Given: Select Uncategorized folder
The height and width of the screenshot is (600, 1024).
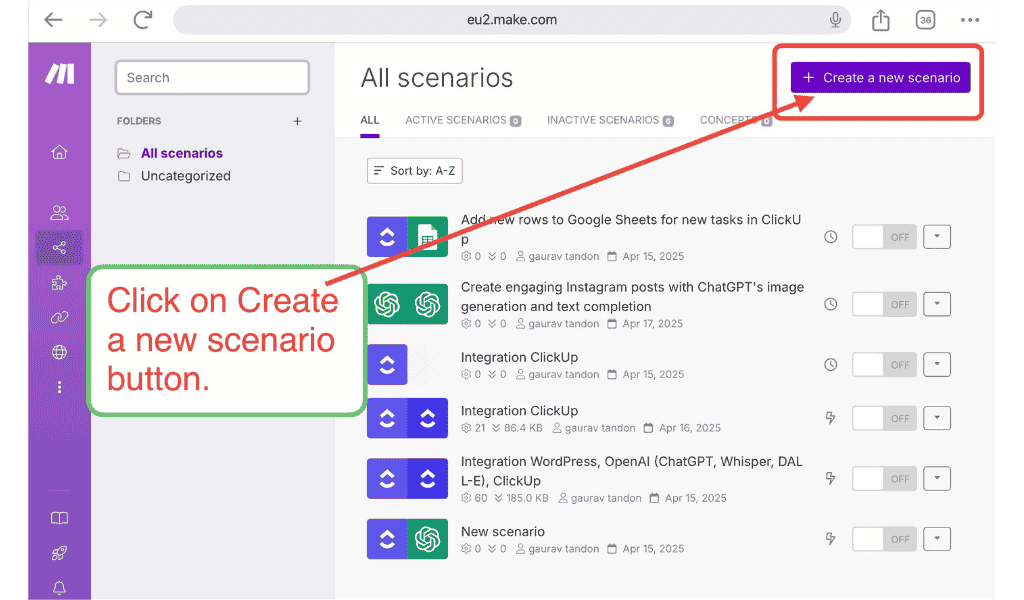Looking at the screenshot, I should pos(185,176).
